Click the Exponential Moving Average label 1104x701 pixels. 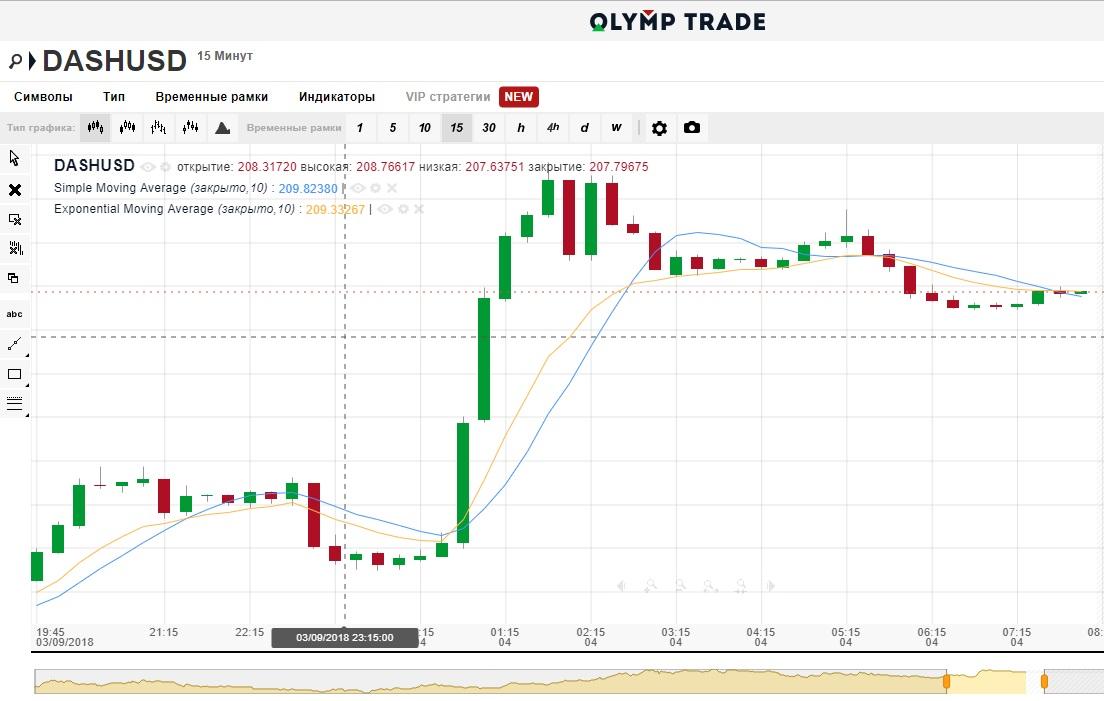(x=134, y=209)
